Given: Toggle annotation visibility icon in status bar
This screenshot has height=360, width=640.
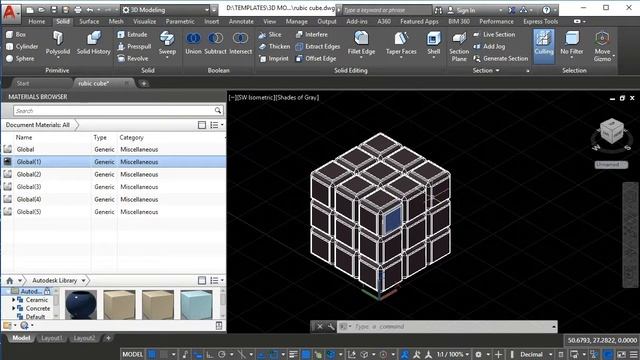Looking at the screenshot, I should pyautogui.click(x=405, y=354).
